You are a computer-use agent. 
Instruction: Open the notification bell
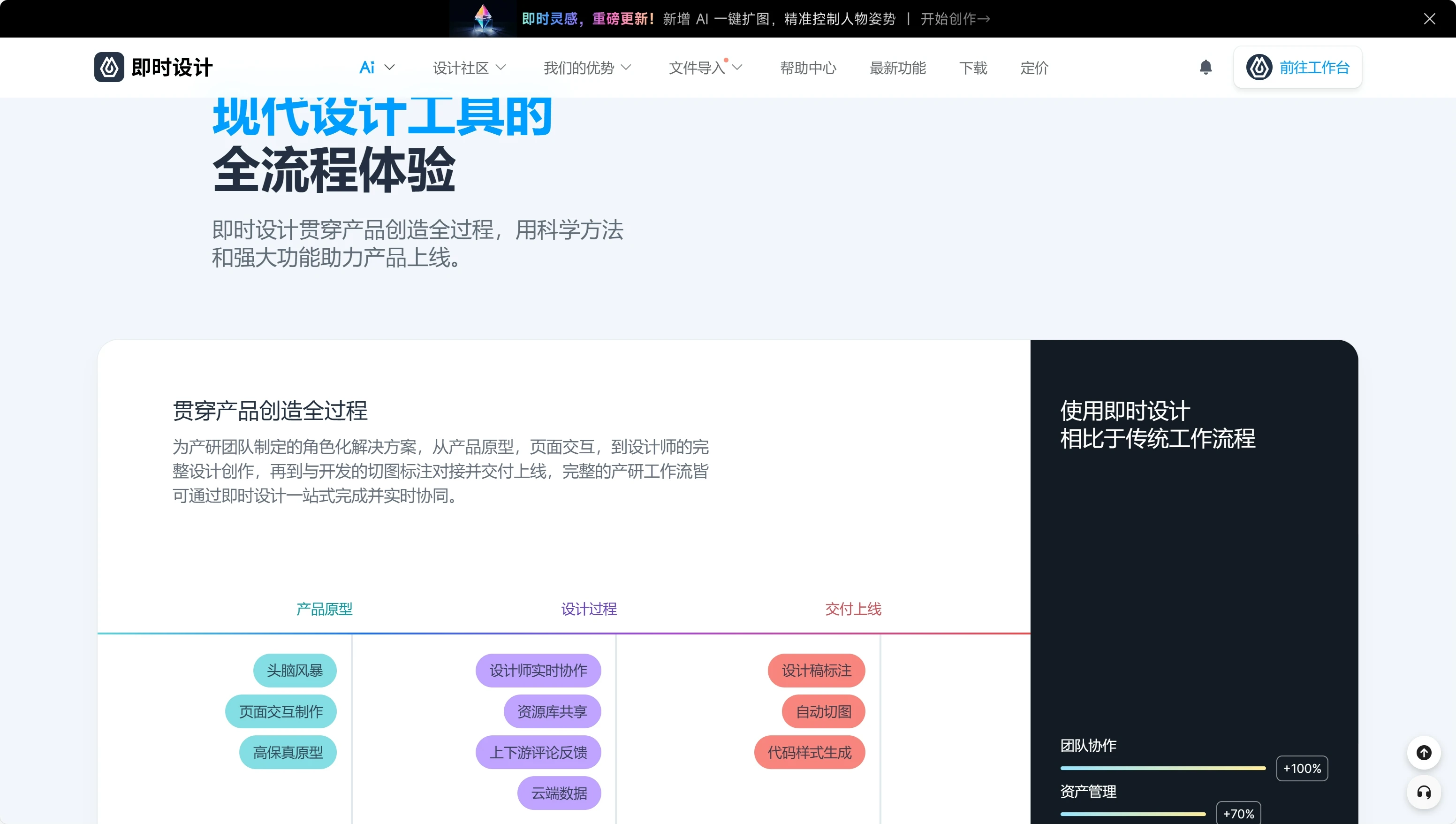(x=1206, y=68)
